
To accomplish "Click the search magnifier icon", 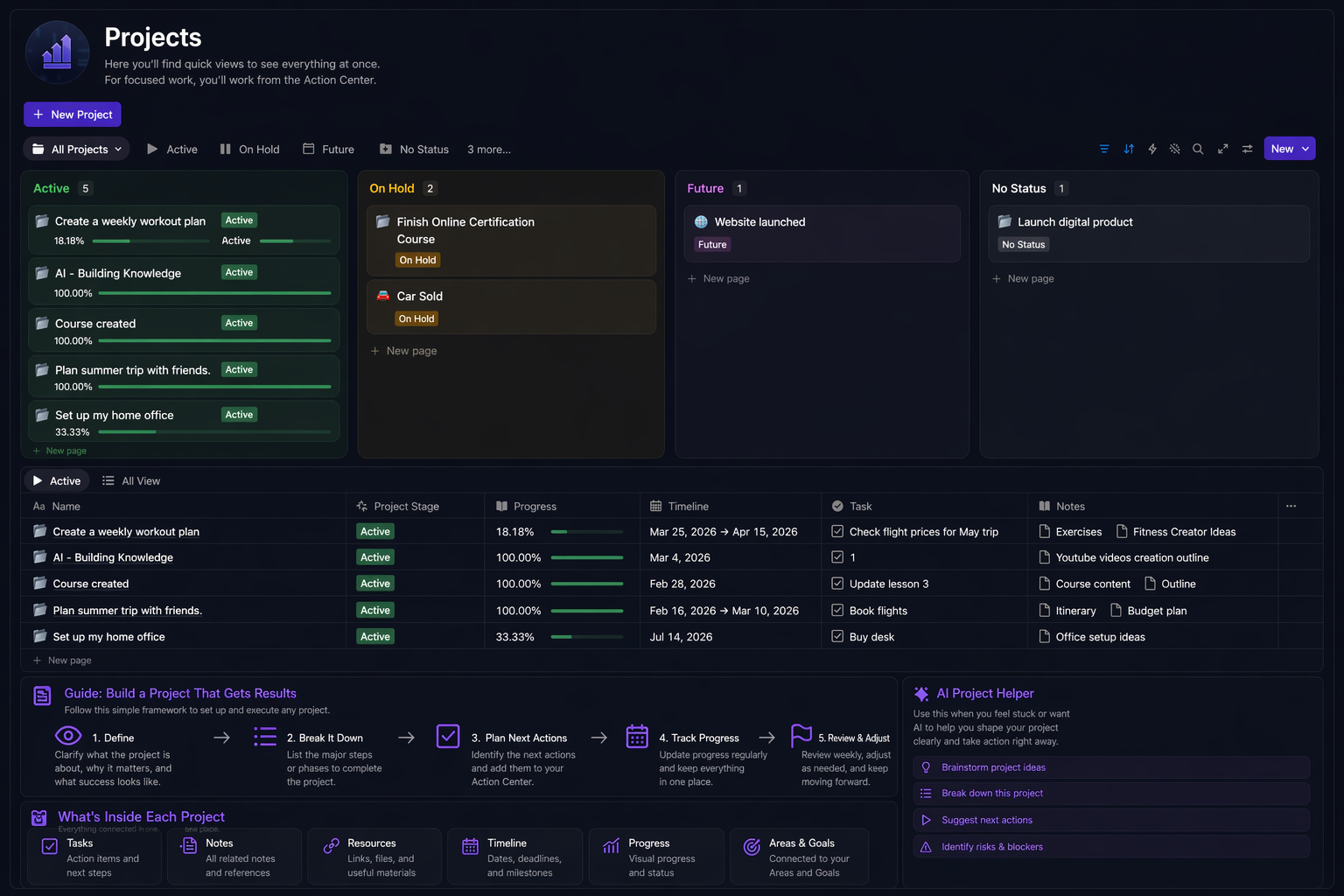I will point(1198,149).
